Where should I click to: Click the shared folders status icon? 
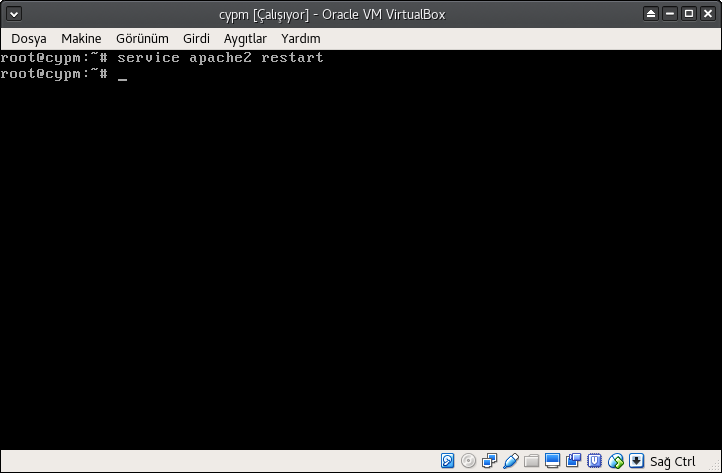(532, 461)
